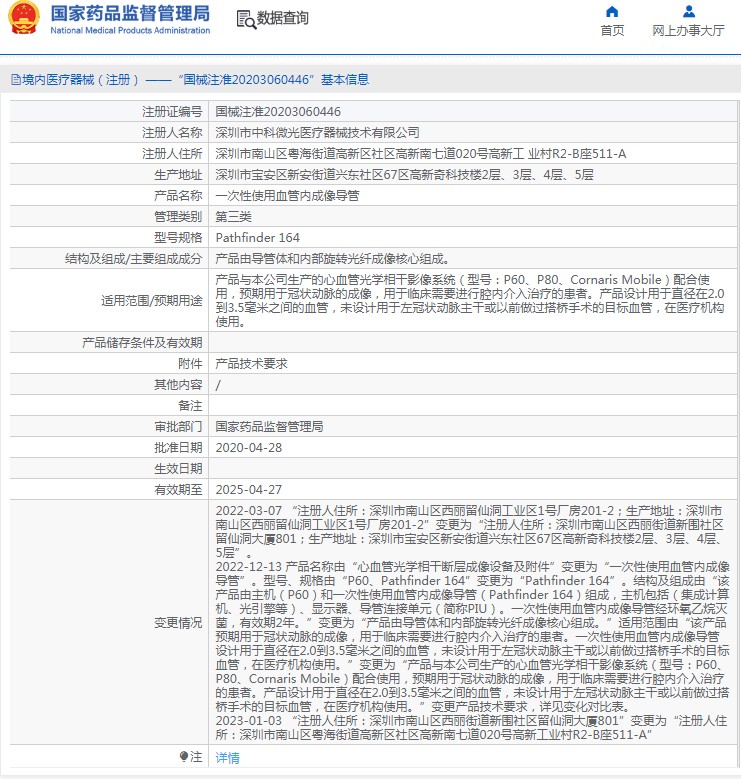741x779 pixels.
Task: Click the 数据查询 search document icon
Action: pos(246,19)
